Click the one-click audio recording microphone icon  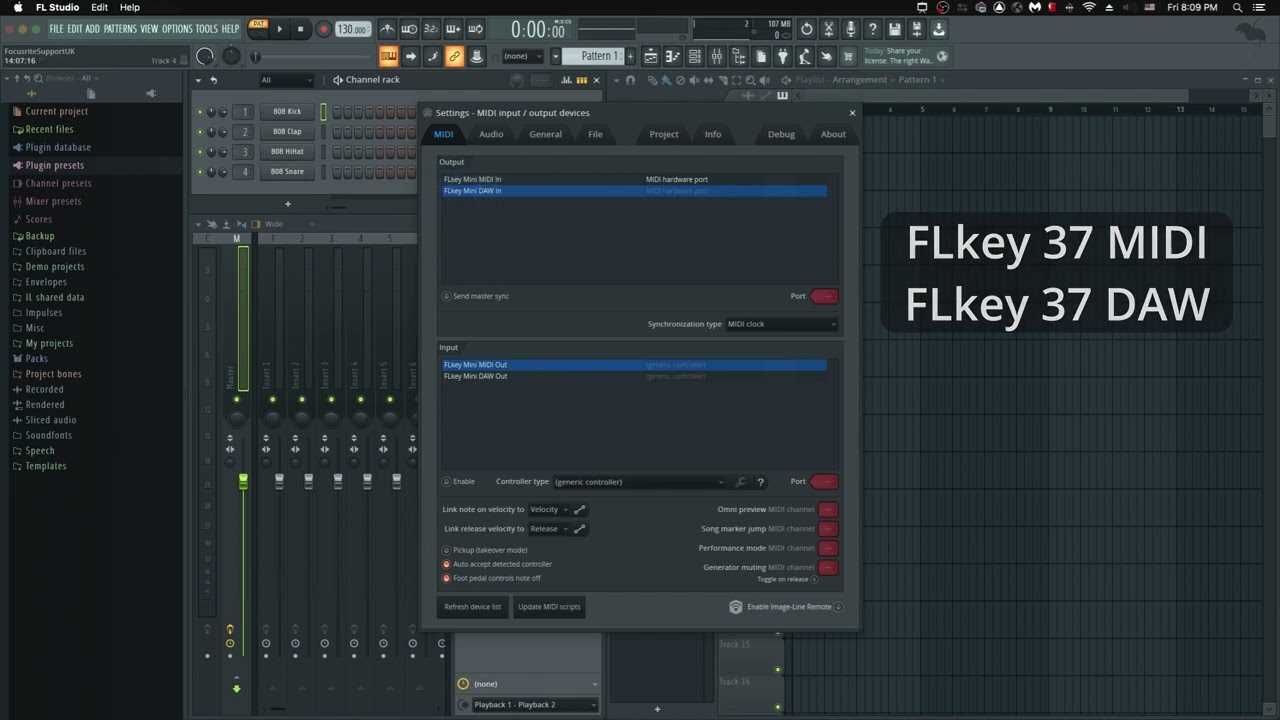(x=850, y=29)
